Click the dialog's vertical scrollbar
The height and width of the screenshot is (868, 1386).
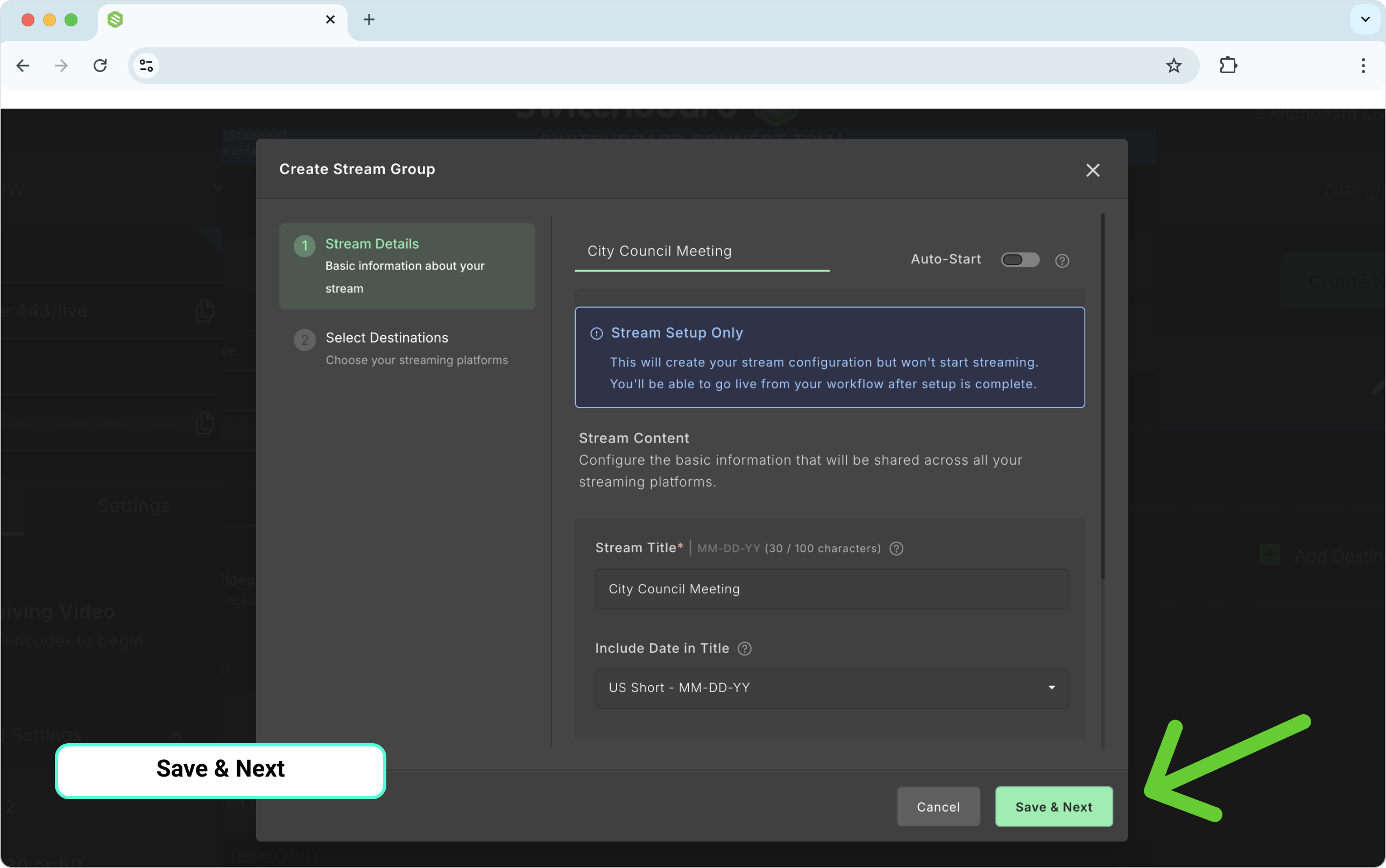click(x=1102, y=396)
